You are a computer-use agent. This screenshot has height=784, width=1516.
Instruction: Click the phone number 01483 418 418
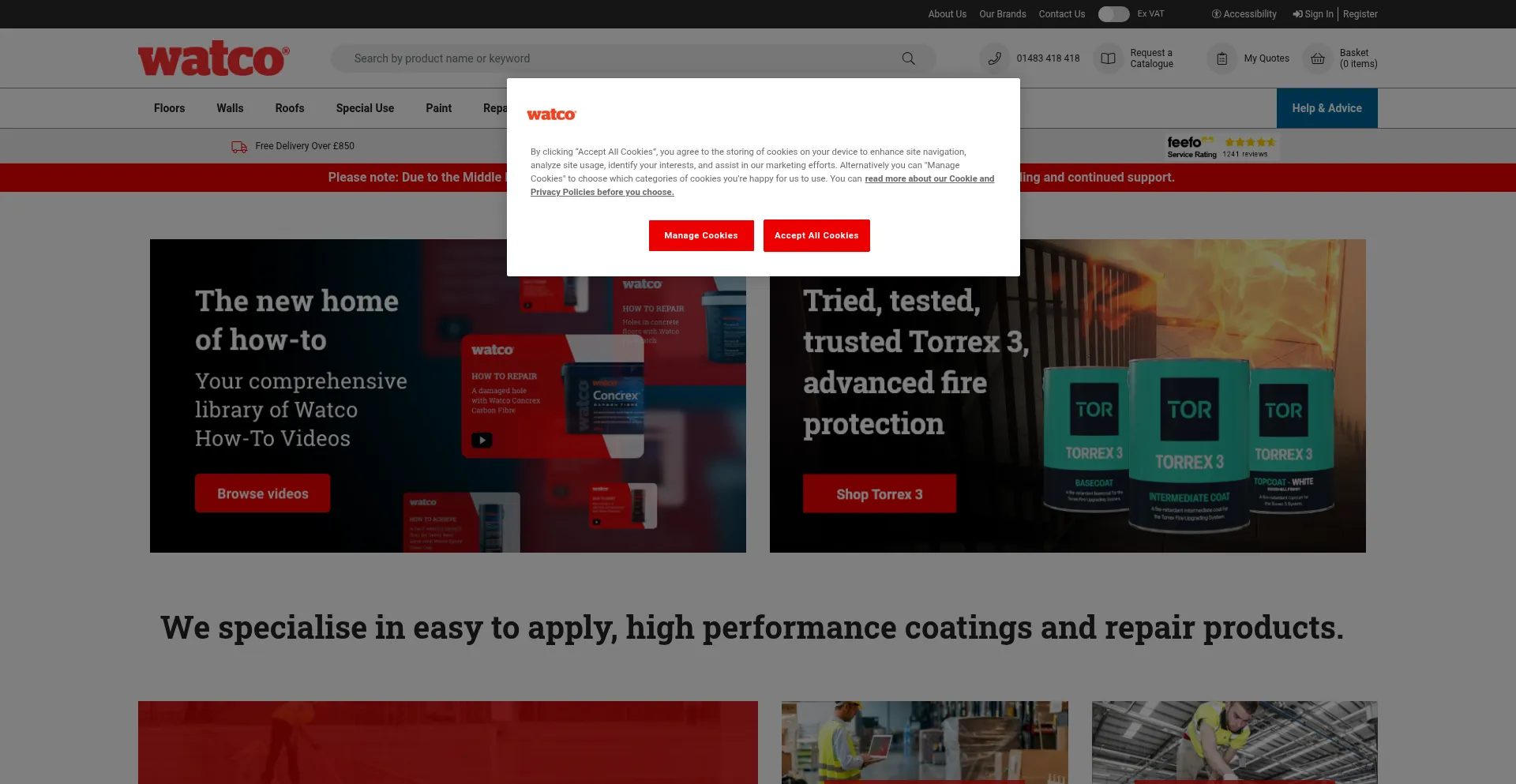click(1048, 58)
